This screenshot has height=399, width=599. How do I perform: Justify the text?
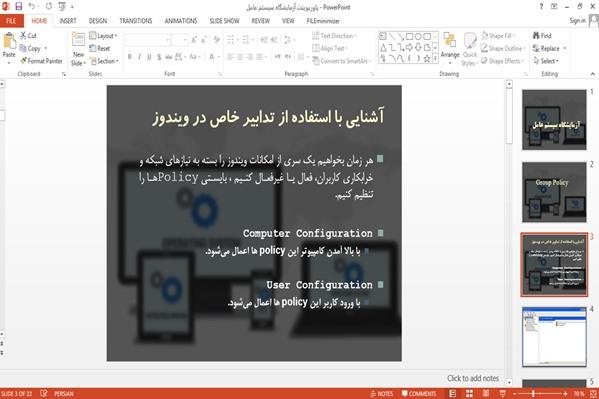[x=260, y=57]
